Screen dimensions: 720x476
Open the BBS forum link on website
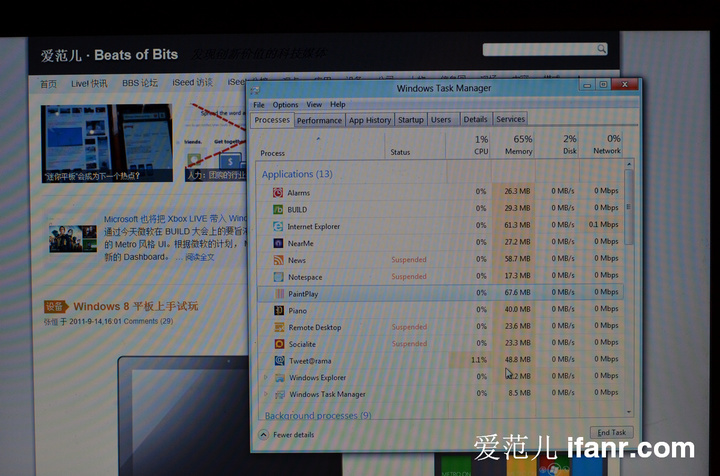point(140,83)
